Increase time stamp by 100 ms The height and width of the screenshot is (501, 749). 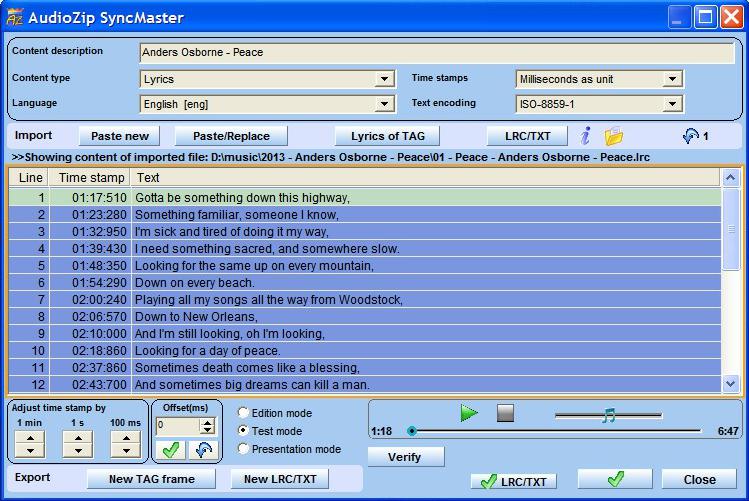tap(126, 438)
